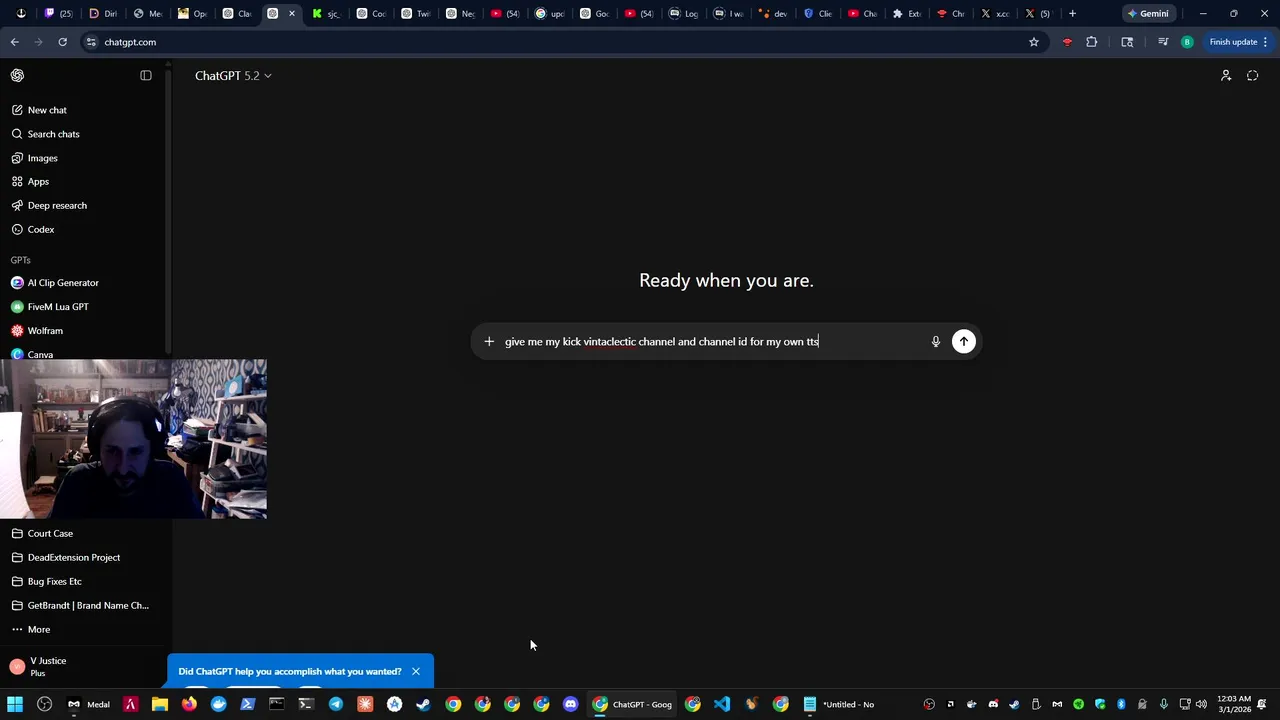
Task: Close the active ChatGPT tab
Action: pos(292,14)
